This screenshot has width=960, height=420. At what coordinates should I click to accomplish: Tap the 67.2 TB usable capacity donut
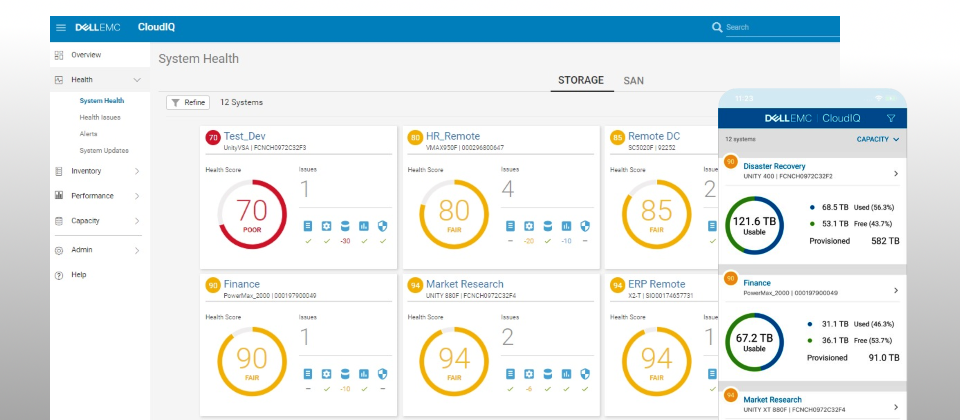(754, 342)
